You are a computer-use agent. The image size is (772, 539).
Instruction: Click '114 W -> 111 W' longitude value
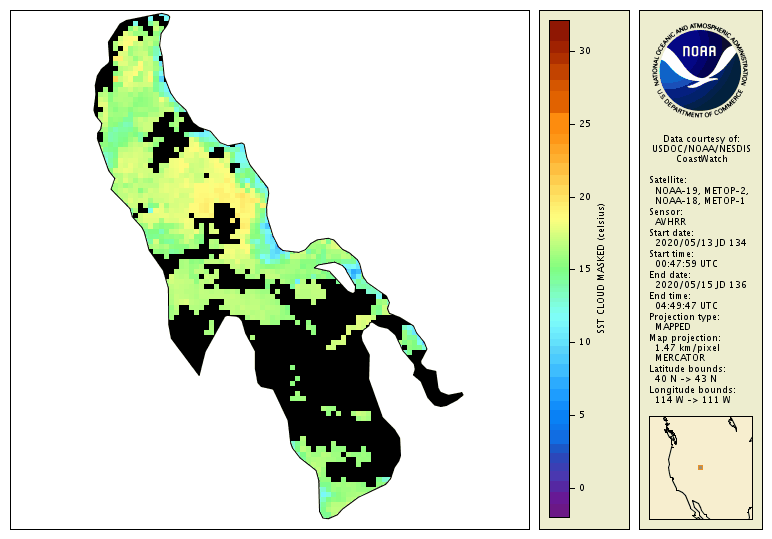click(692, 400)
